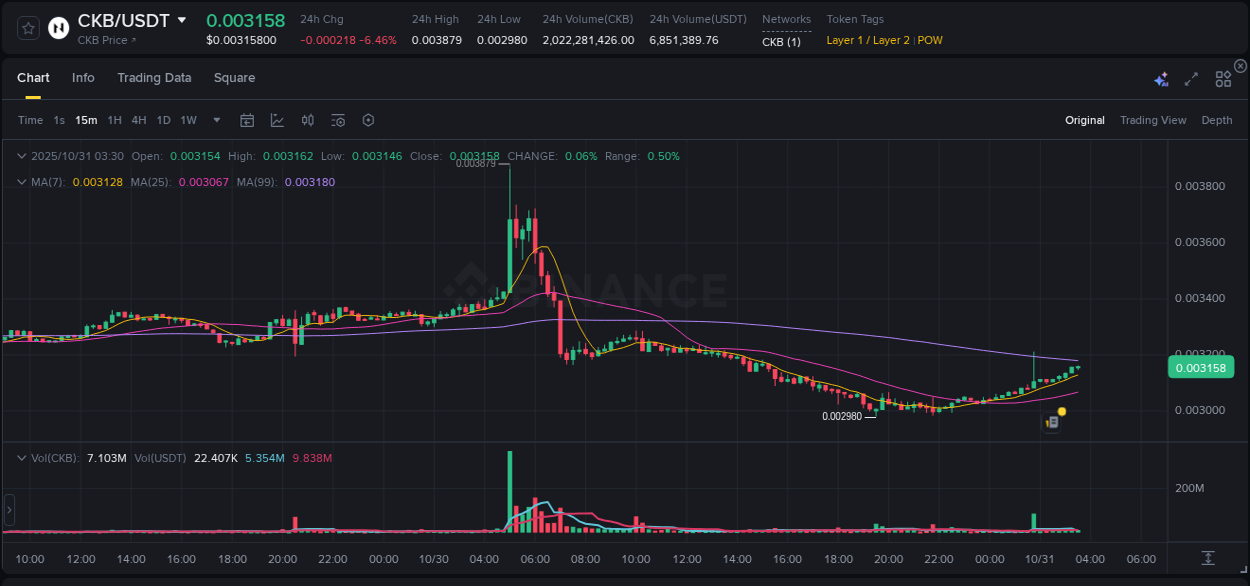Toggle favorite star for CKB/USDT
The width and height of the screenshot is (1250, 586).
point(27,27)
